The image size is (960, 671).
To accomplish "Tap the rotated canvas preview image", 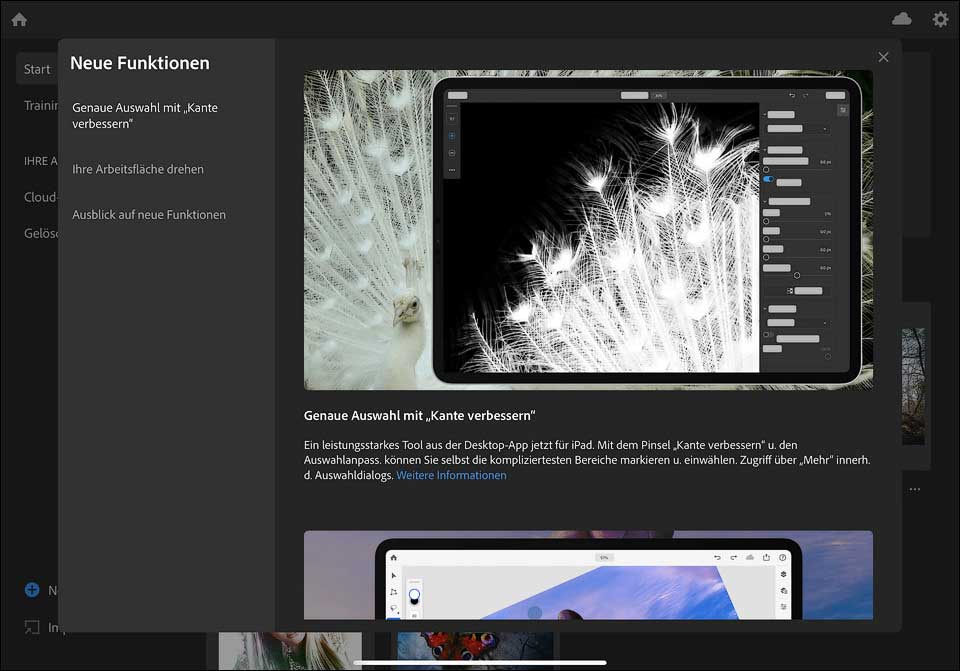I will pos(588,575).
